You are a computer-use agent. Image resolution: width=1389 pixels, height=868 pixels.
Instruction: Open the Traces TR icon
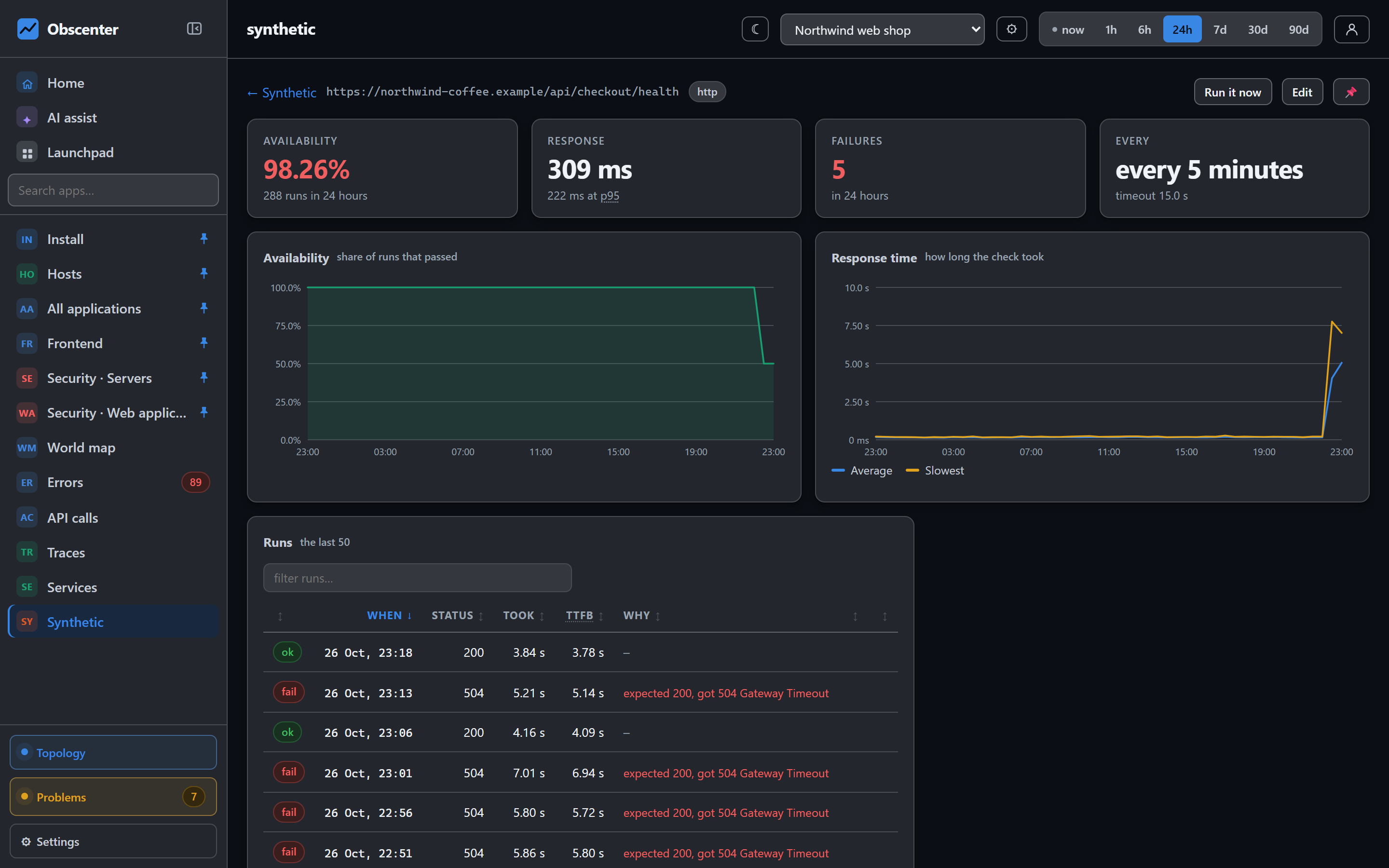pyautogui.click(x=27, y=552)
